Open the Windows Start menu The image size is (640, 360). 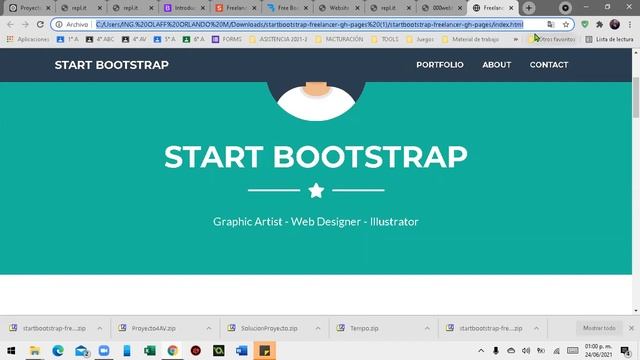11,351
